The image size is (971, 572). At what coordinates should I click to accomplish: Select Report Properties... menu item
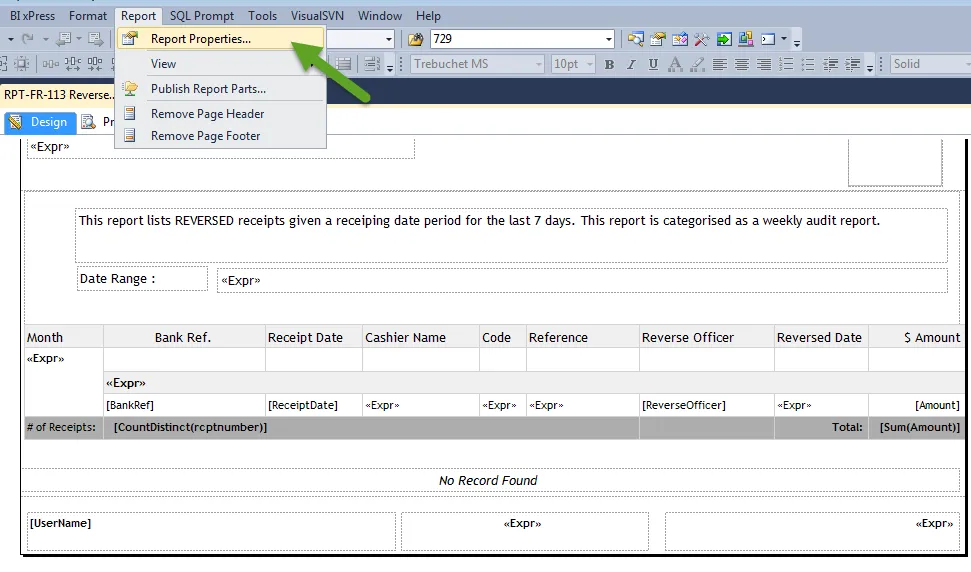point(220,39)
